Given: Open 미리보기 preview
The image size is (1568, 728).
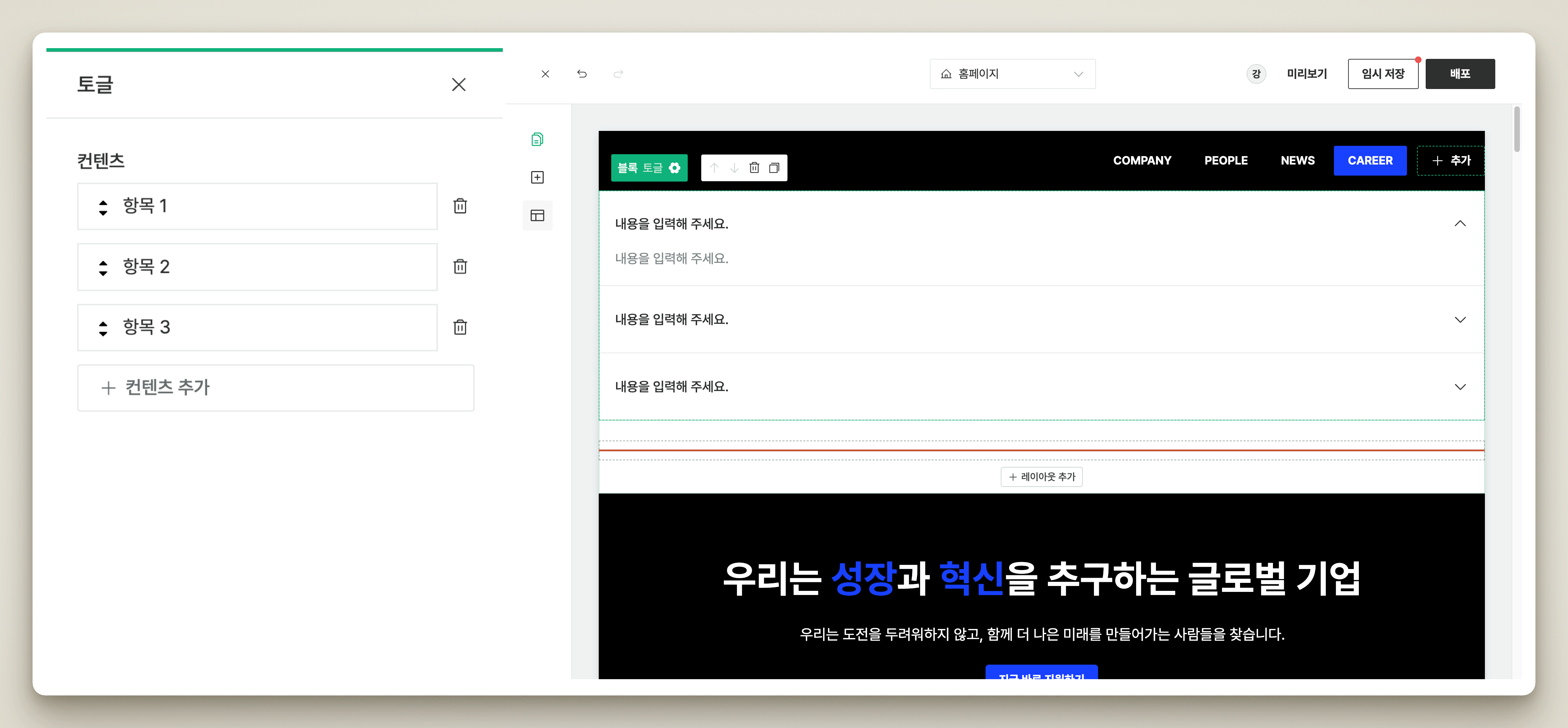Looking at the screenshot, I should click(x=1307, y=74).
